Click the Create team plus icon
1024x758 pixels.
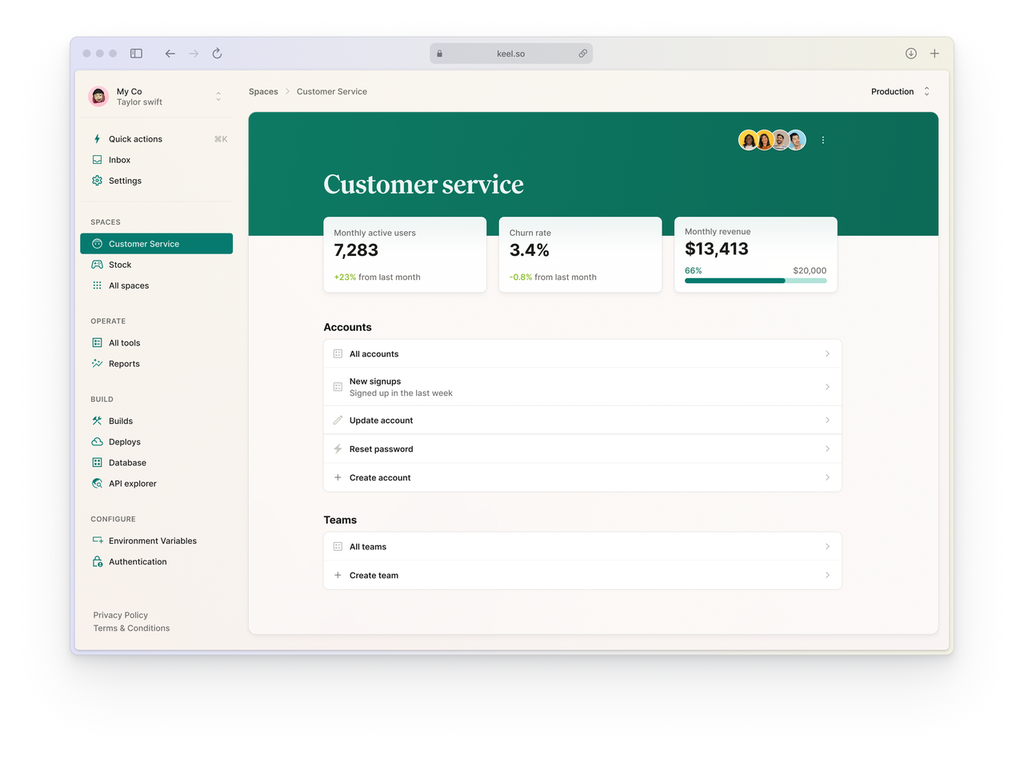(x=338, y=575)
